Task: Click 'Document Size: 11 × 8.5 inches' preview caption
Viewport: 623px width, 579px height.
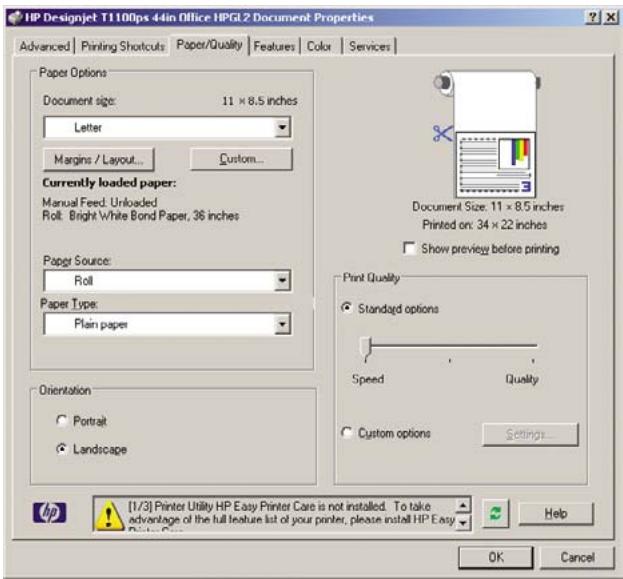Action: (x=488, y=207)
